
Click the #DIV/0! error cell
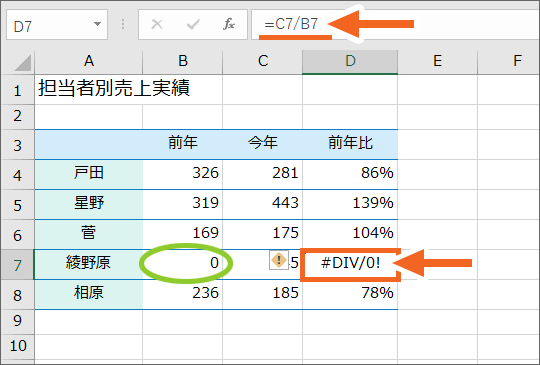pos(350,264)
